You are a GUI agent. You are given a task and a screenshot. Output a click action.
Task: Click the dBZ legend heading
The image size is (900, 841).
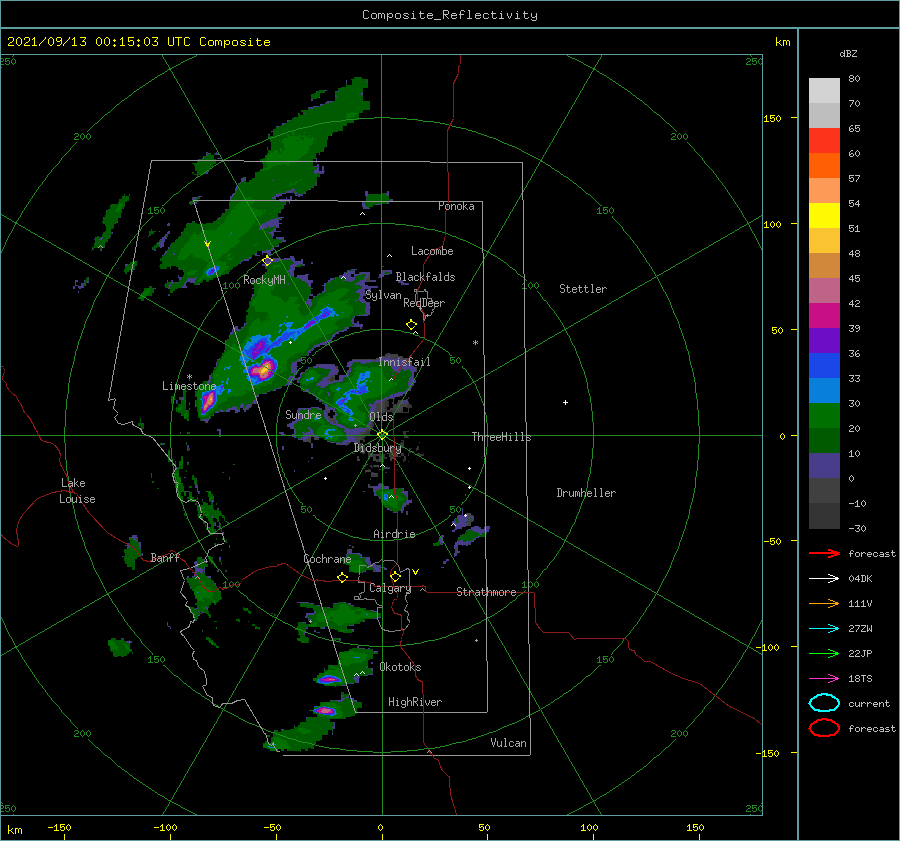(x=848, y=54)
